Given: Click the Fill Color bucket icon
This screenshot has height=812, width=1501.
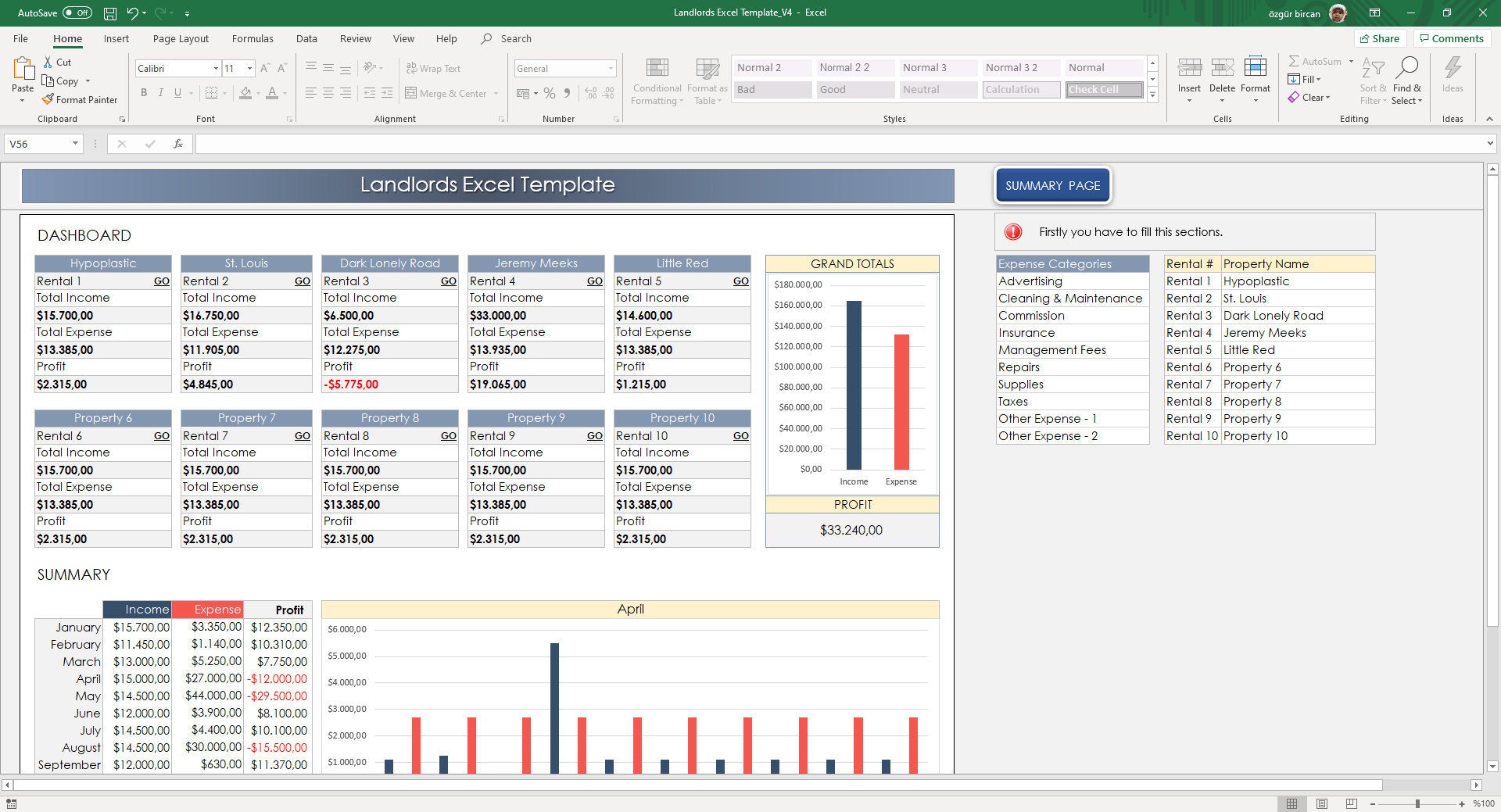Looking at the screenshot, I should pos(245,93).
